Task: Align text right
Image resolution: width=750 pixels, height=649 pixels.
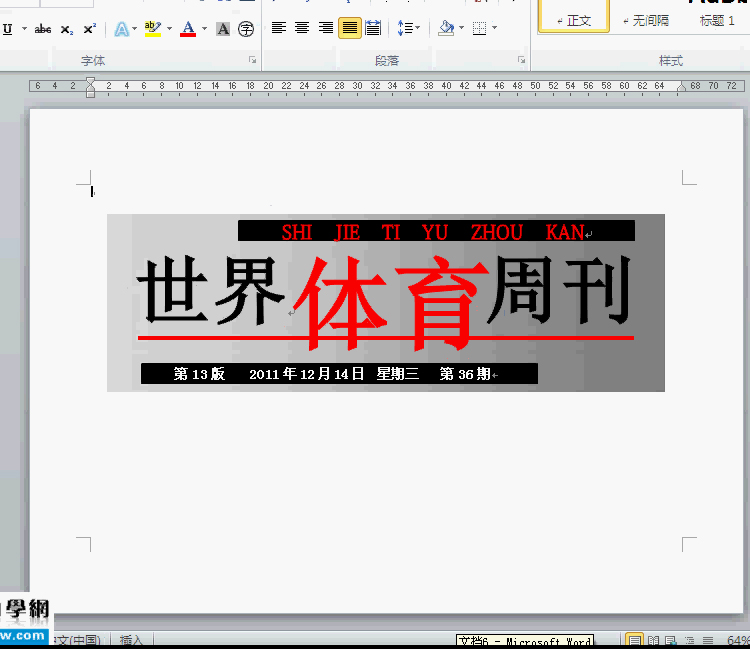Action: [x=325, y=28]
